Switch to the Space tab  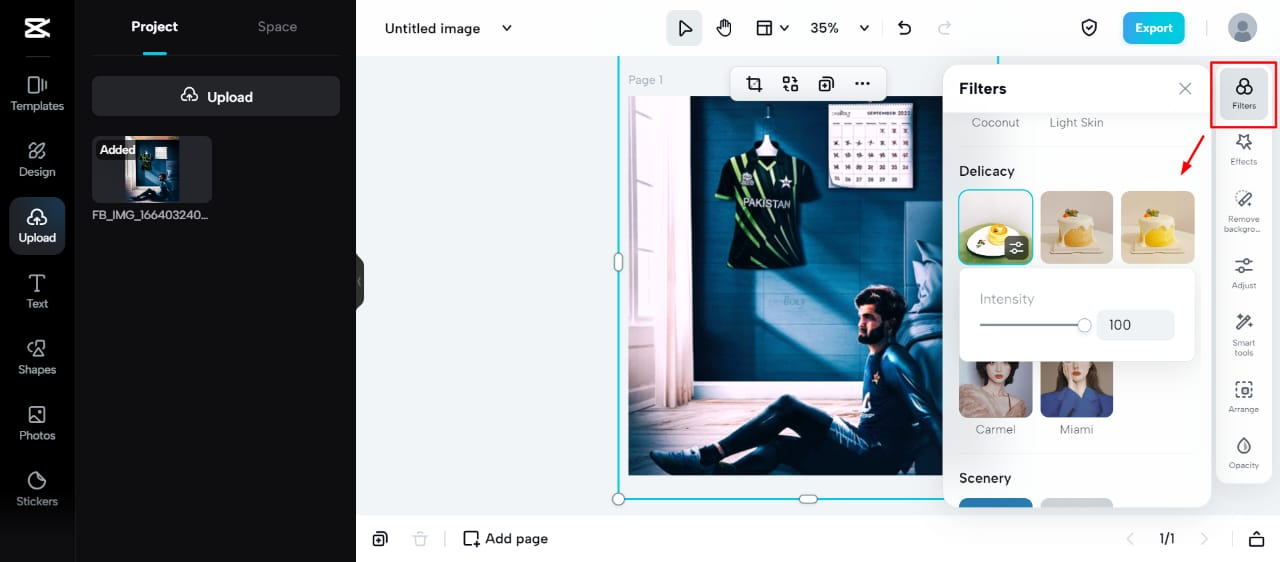tap(277, 27)
